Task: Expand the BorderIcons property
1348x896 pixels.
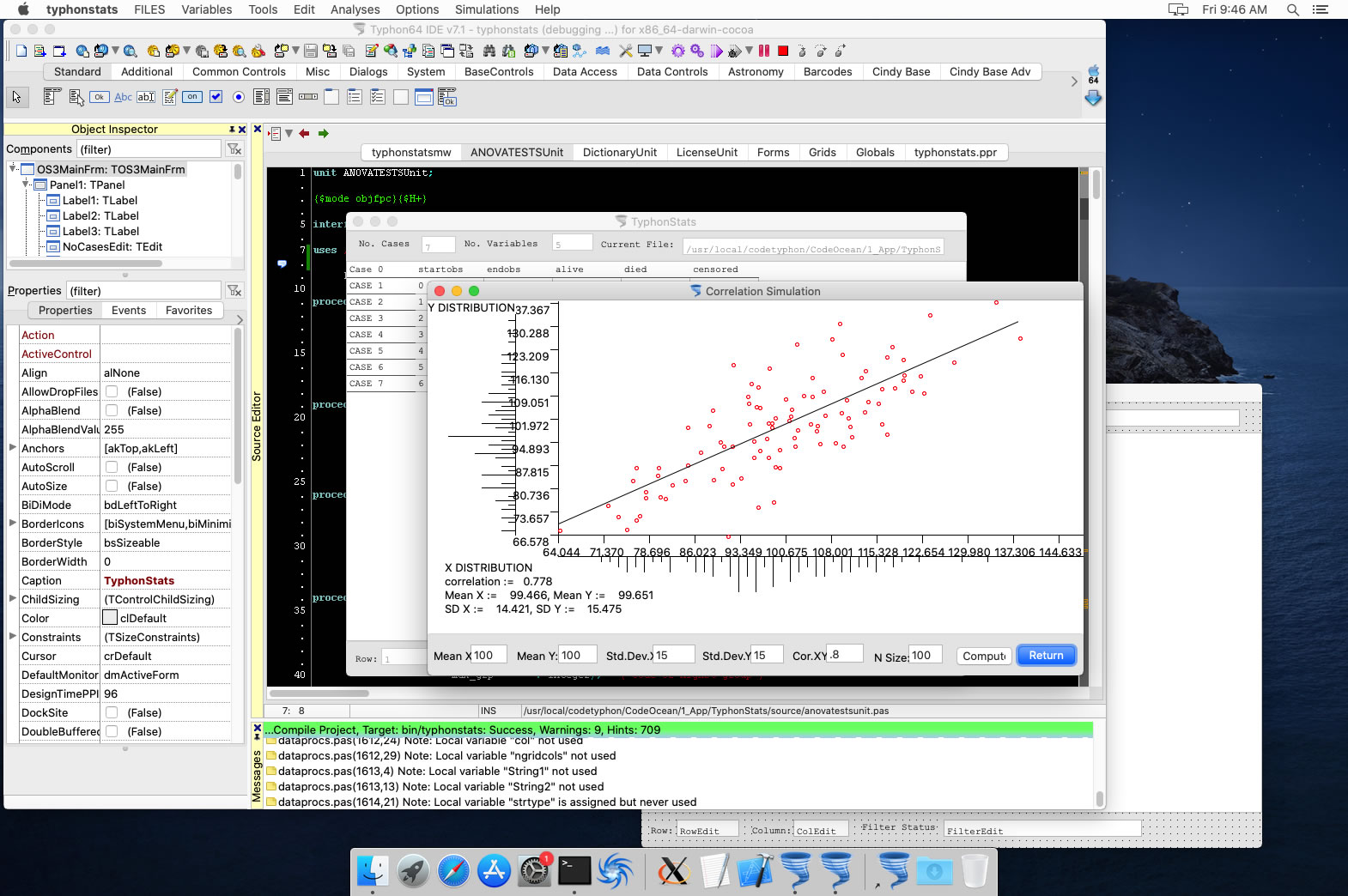Action: pos(12,524)
